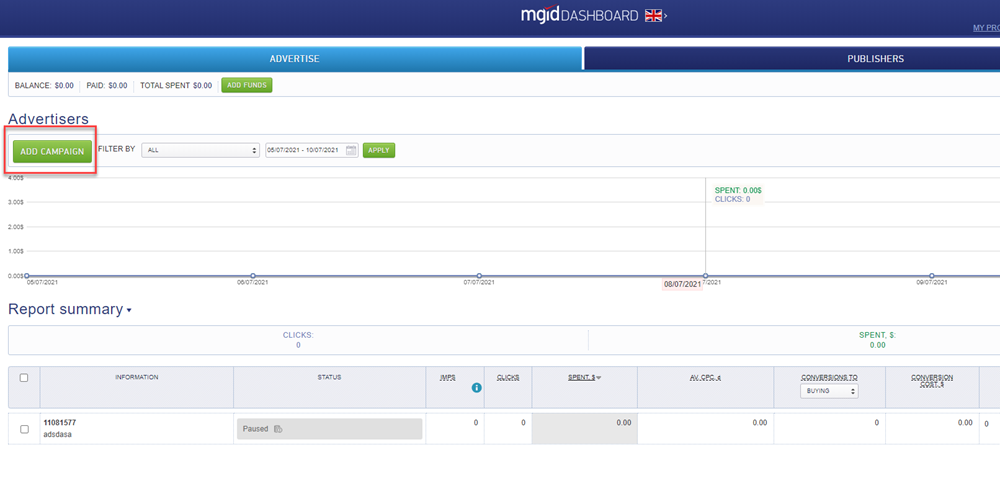Click the UK flag language icon
The width and height of the screenshot is (1000, 478).
pyautogui.click(x=653, y=16)
